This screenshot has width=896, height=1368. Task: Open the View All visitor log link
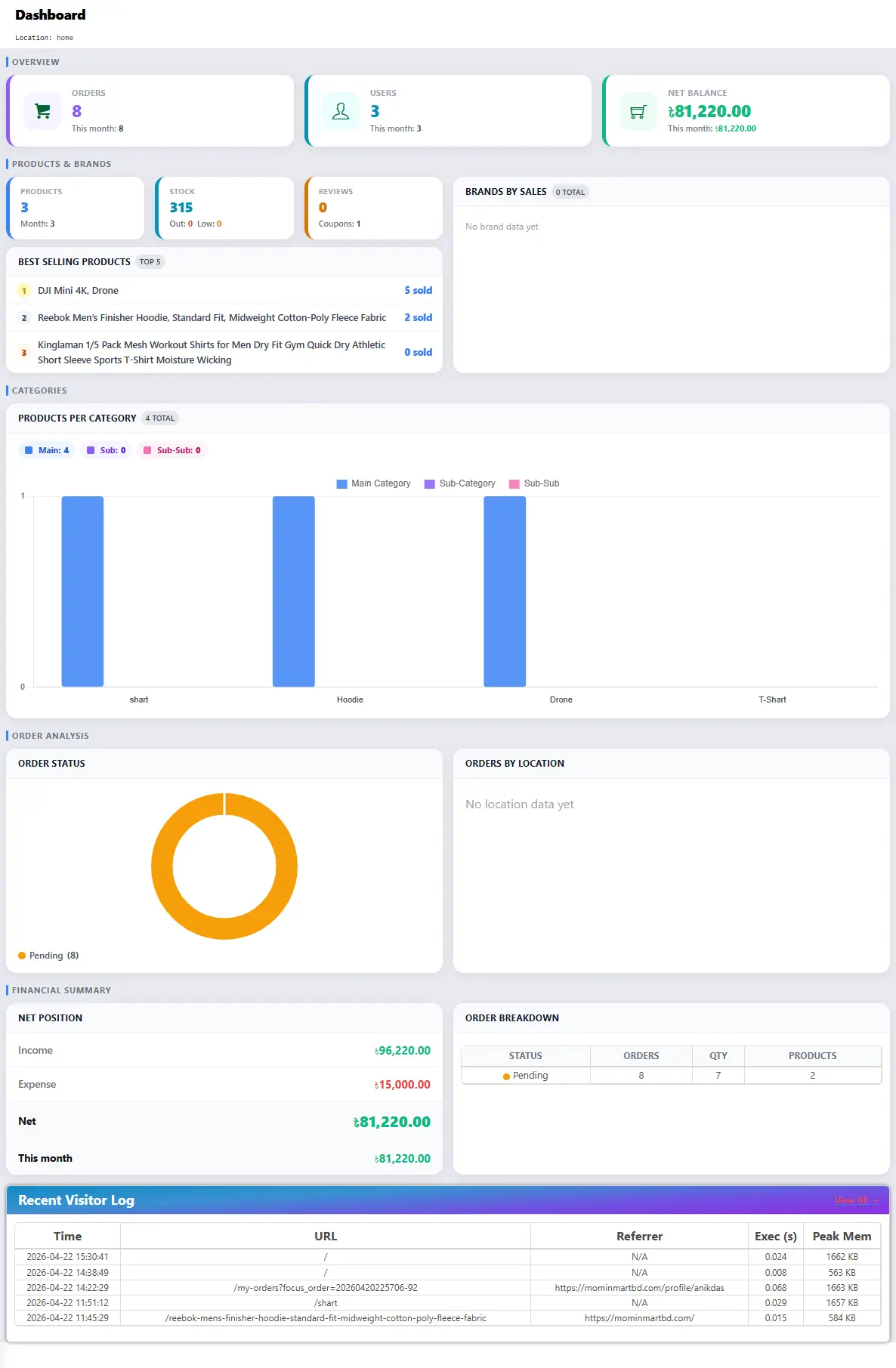[x=857, y=1200]
